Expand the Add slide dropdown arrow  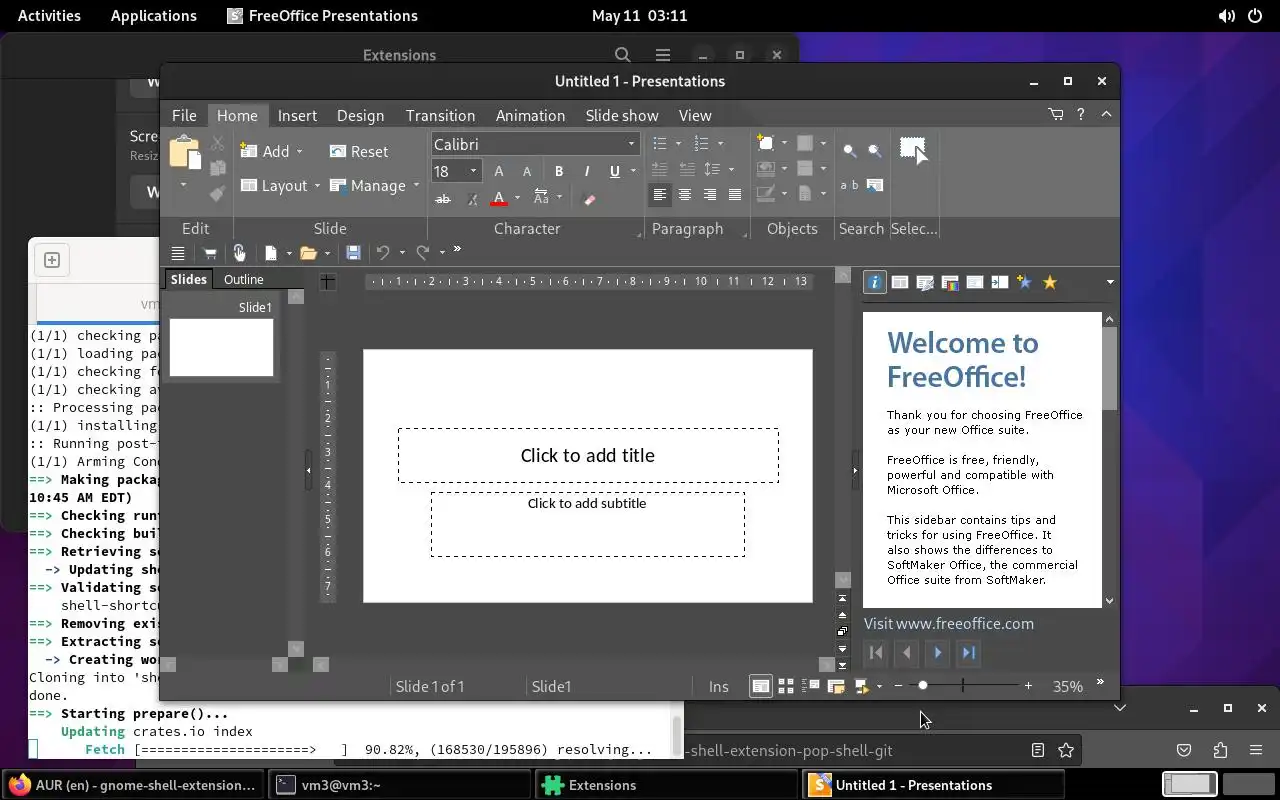click(300, 151)
